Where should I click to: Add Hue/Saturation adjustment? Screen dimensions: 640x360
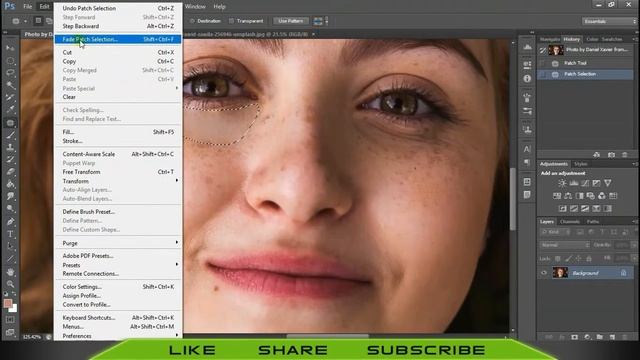[x=557, y=196]
